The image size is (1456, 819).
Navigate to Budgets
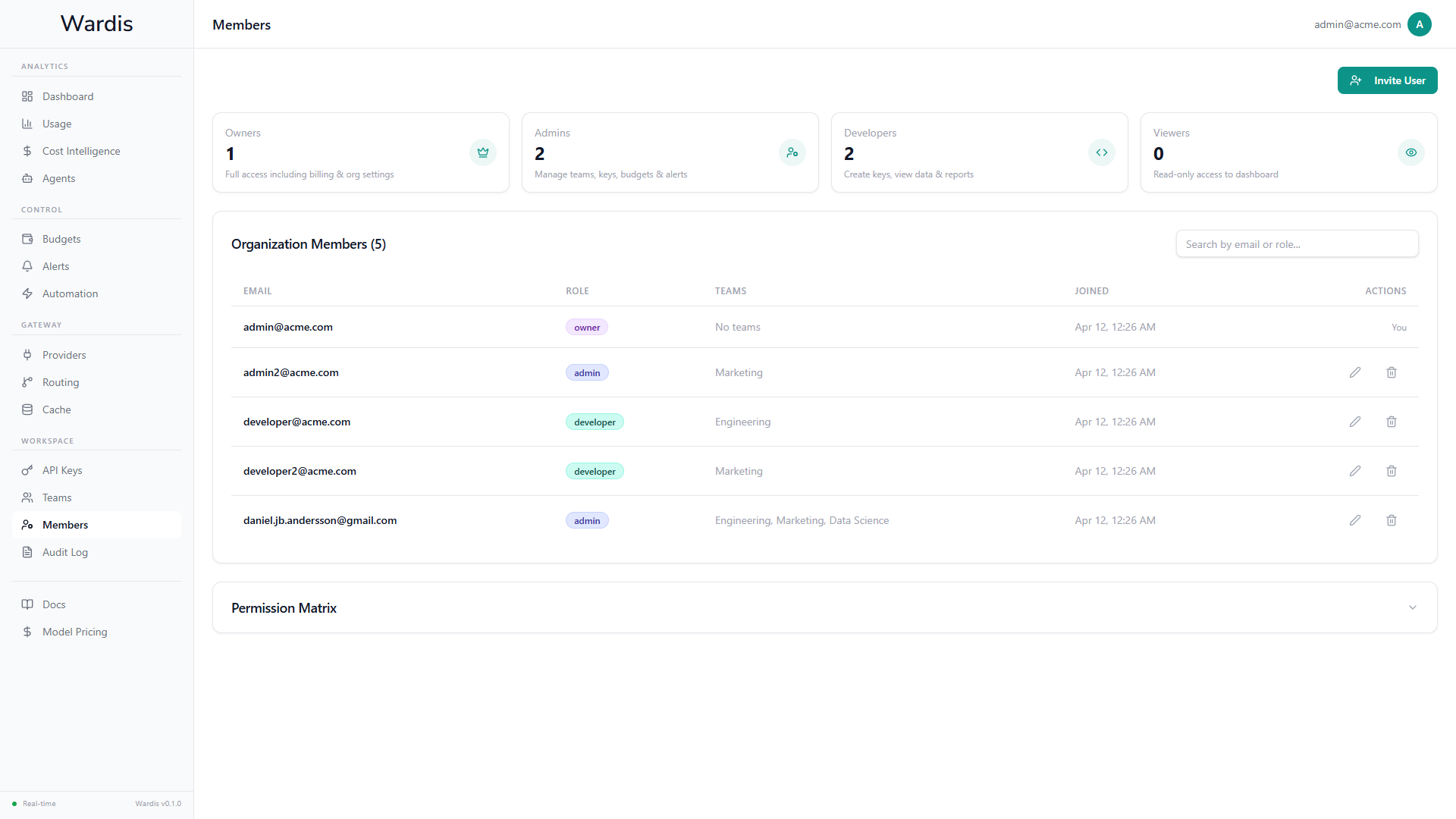(96, 239)
